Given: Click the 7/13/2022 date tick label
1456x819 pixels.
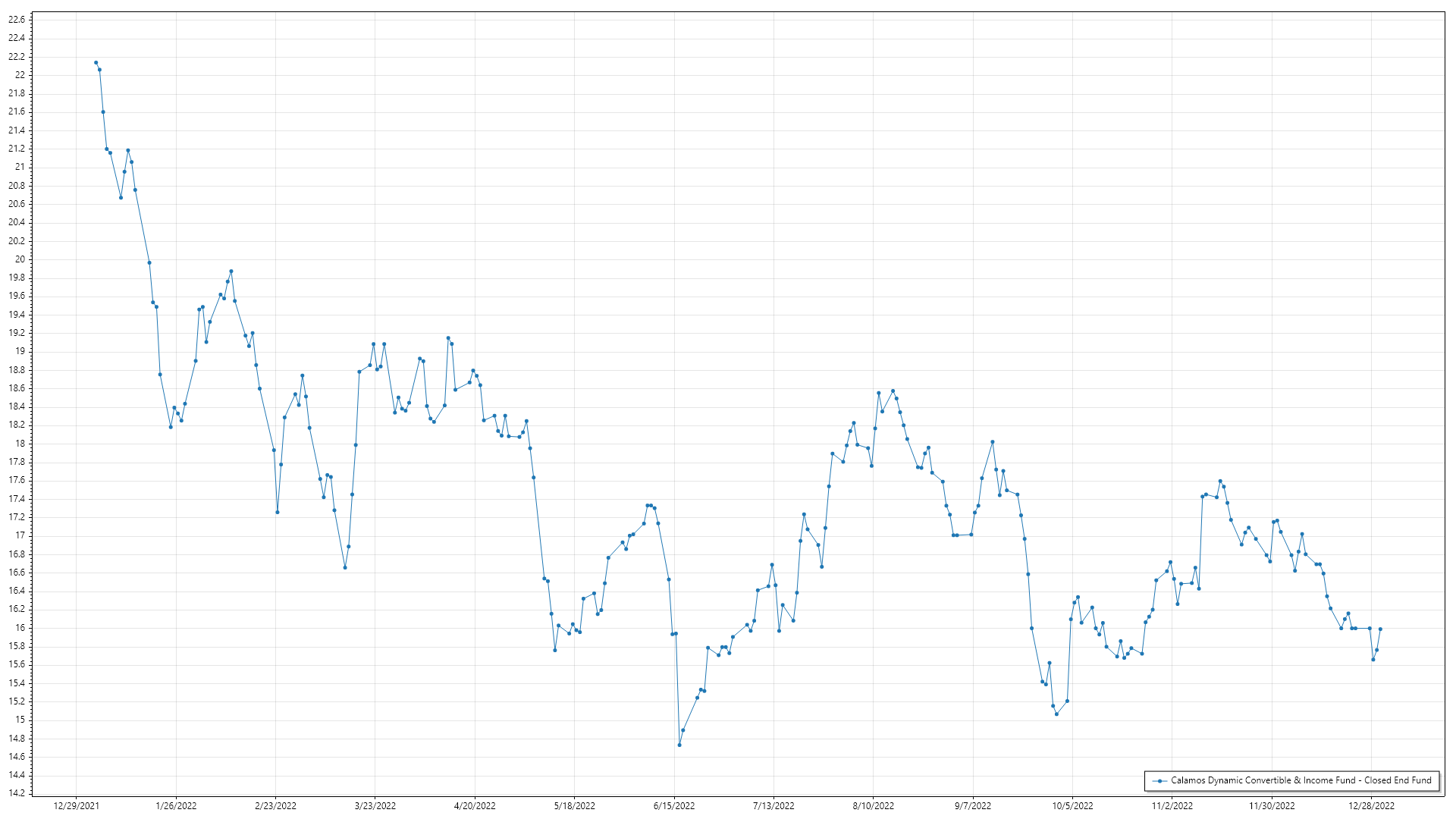Looking at the screenshot, I should coord(773,806).
